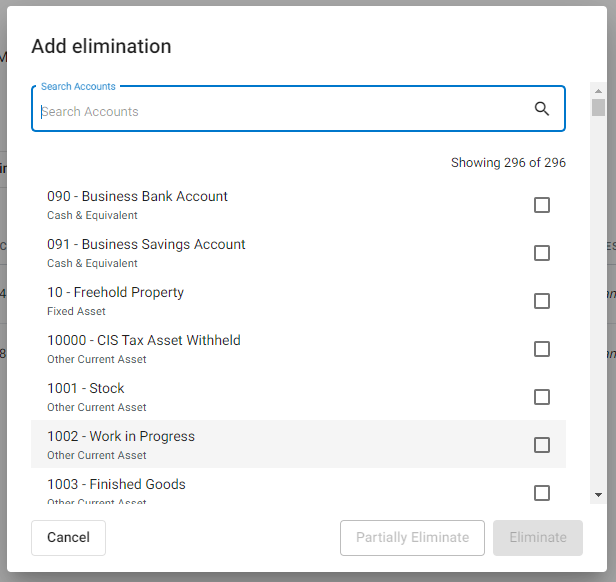
Task: Select the 10 - Freehold Property checkbox
Action: (x=542, y=301)
